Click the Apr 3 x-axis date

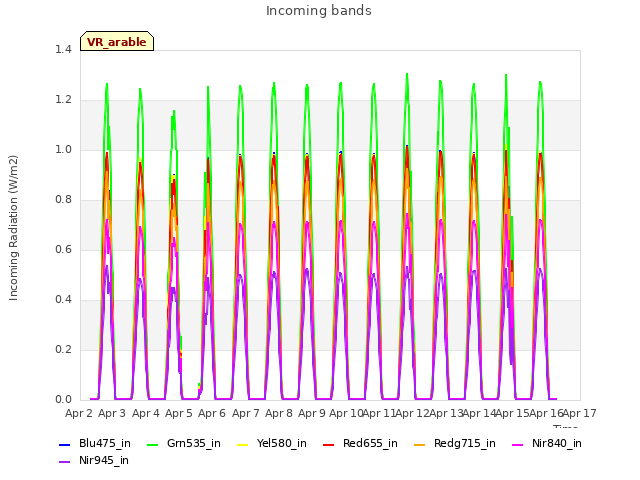coord(112,413)
